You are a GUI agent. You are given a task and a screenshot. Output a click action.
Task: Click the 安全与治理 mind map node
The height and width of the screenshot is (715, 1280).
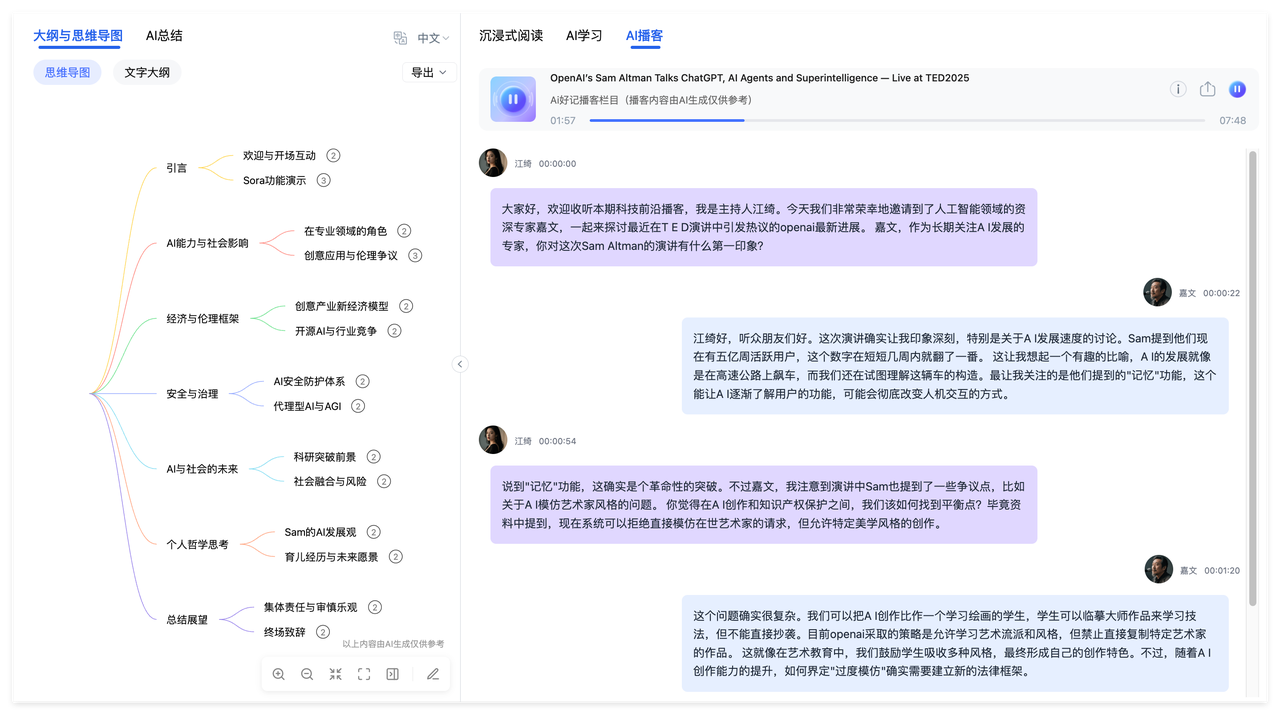tap(192, 394)
